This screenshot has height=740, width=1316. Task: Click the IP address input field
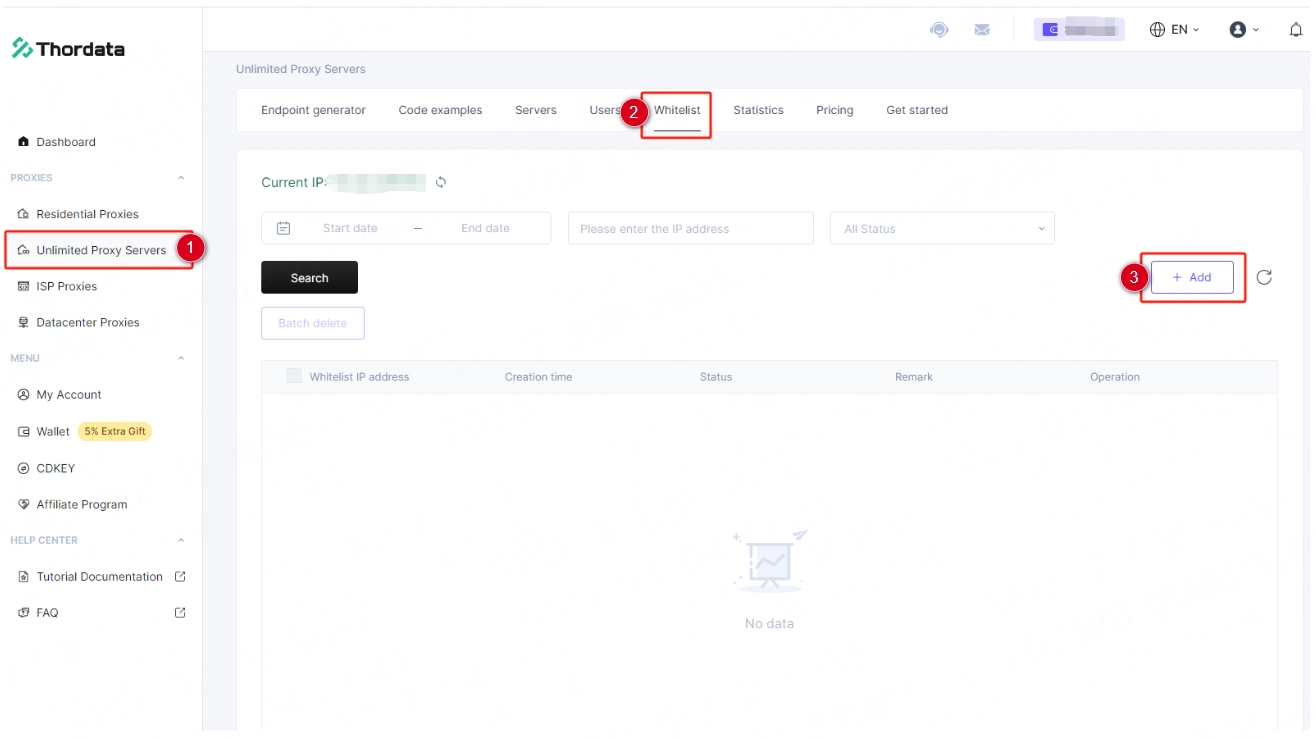691,228
